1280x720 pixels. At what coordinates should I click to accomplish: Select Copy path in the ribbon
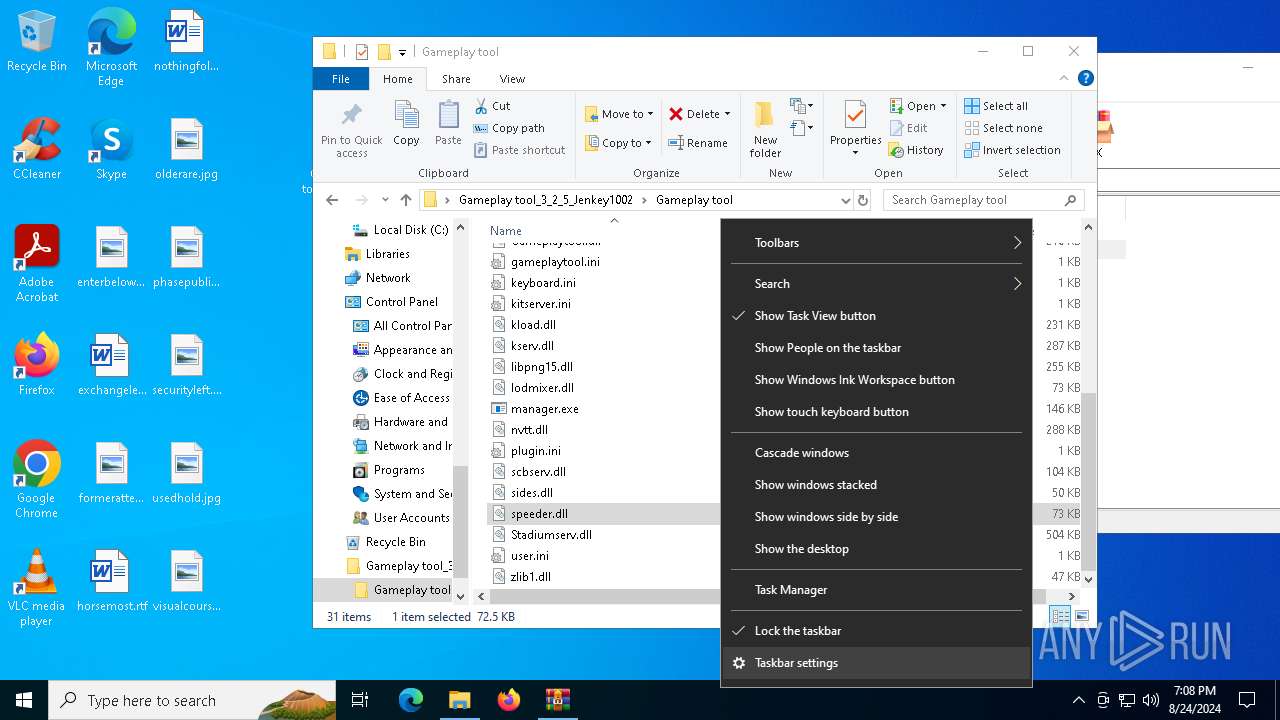[509, 128]
